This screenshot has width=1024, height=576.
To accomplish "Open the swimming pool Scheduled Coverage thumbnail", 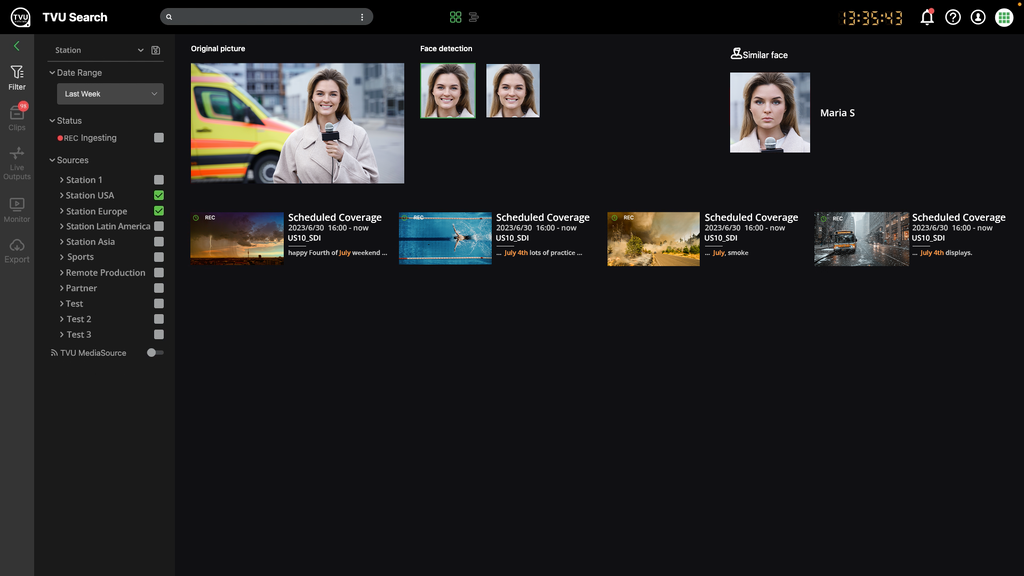I will click(x=445, y=237).
